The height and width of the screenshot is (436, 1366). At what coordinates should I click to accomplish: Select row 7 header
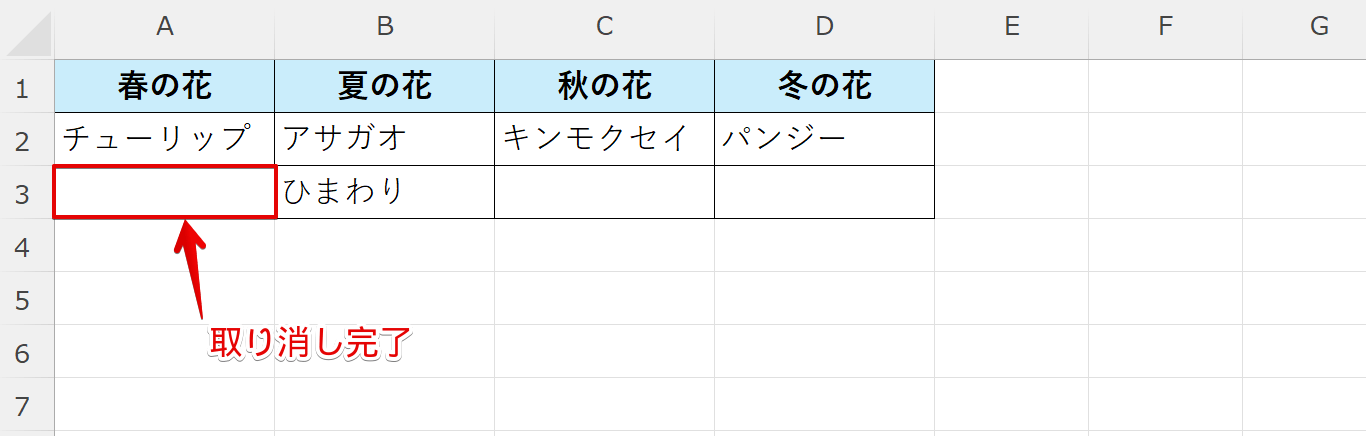point(27,405)
